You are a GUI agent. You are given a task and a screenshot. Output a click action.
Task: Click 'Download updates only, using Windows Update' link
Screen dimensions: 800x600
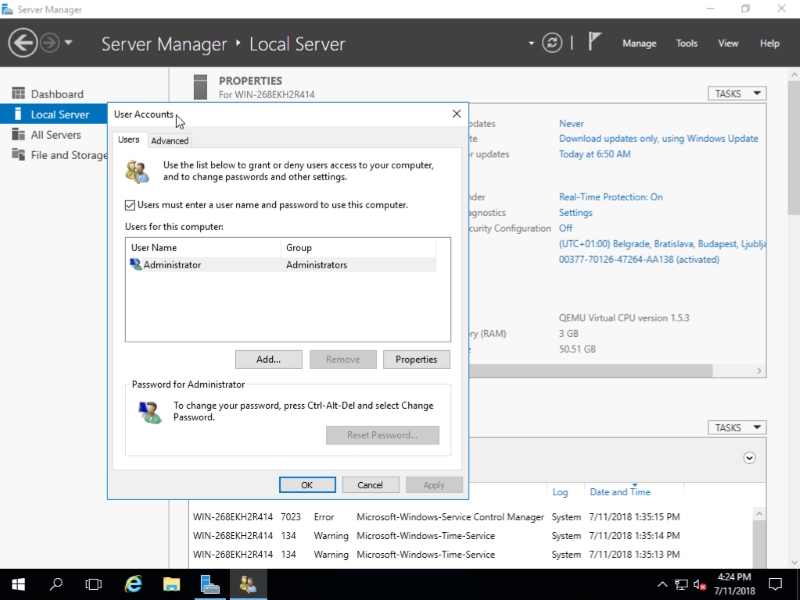point(658,139)
